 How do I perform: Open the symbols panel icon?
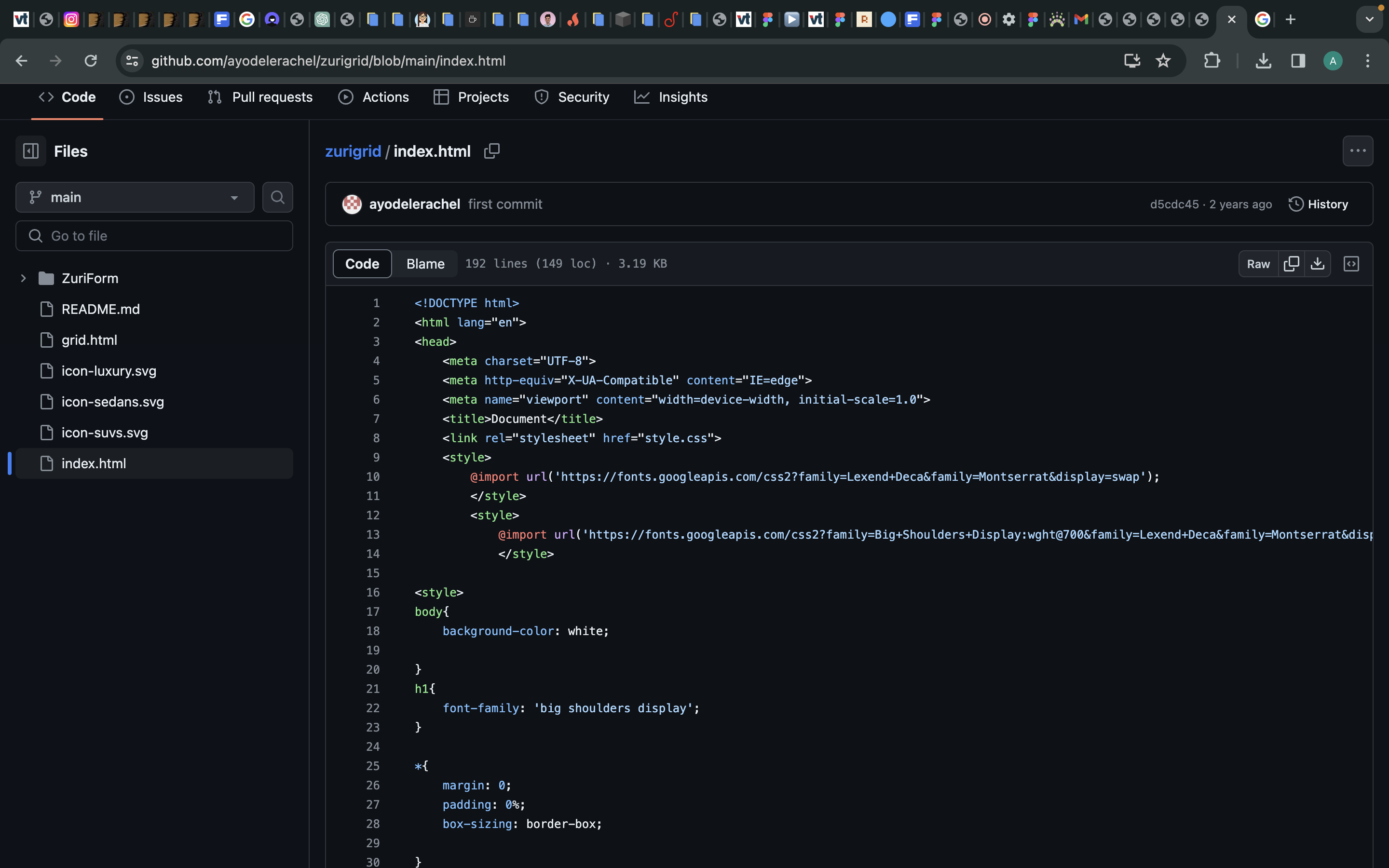pos(1351,263)
